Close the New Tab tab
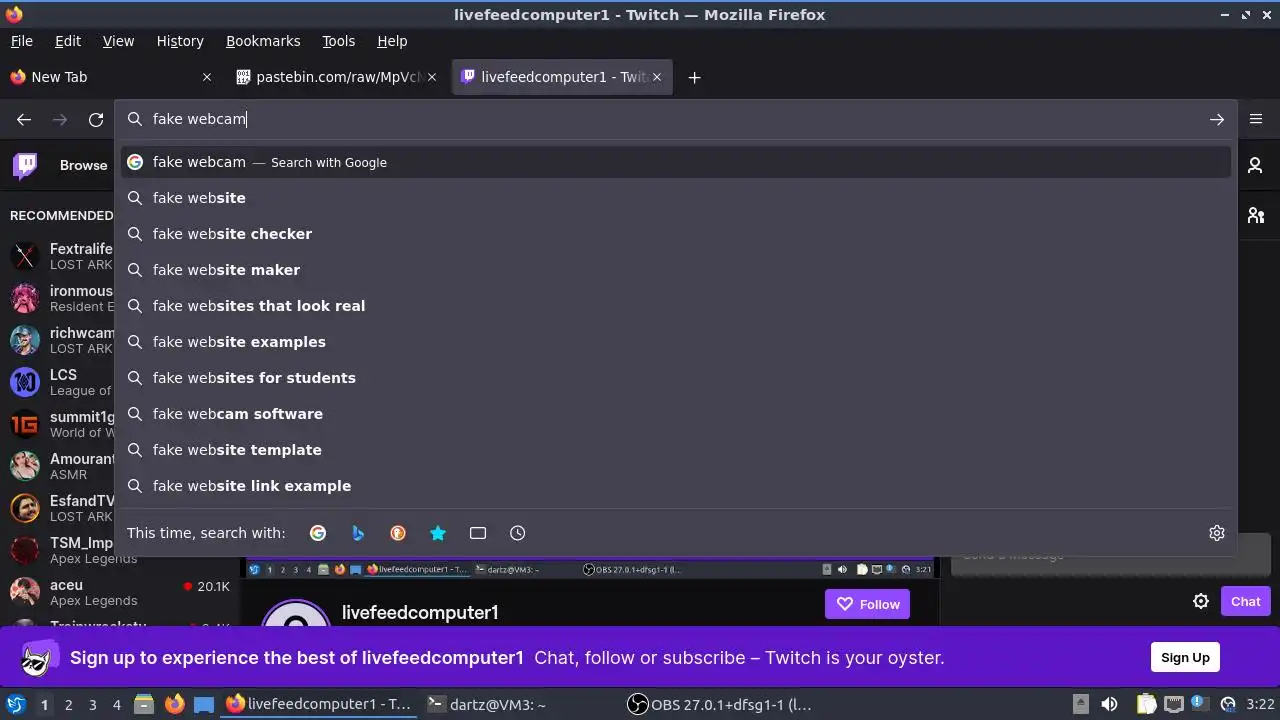Image resolution: width=1280 pixels, height=720 pixels. [x=207, y=77]
